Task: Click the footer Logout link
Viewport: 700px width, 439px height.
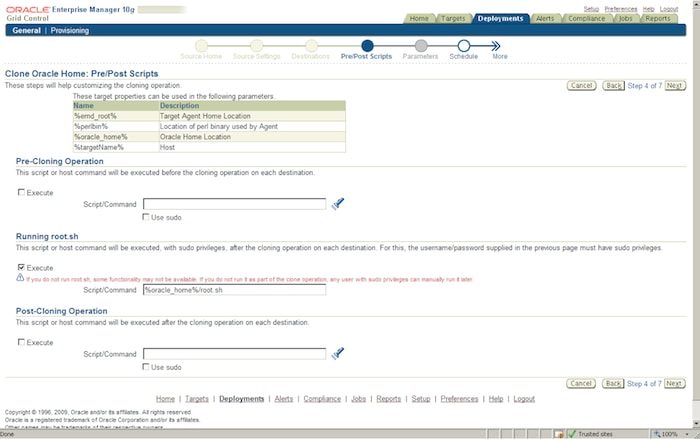Action: point(524,399)
